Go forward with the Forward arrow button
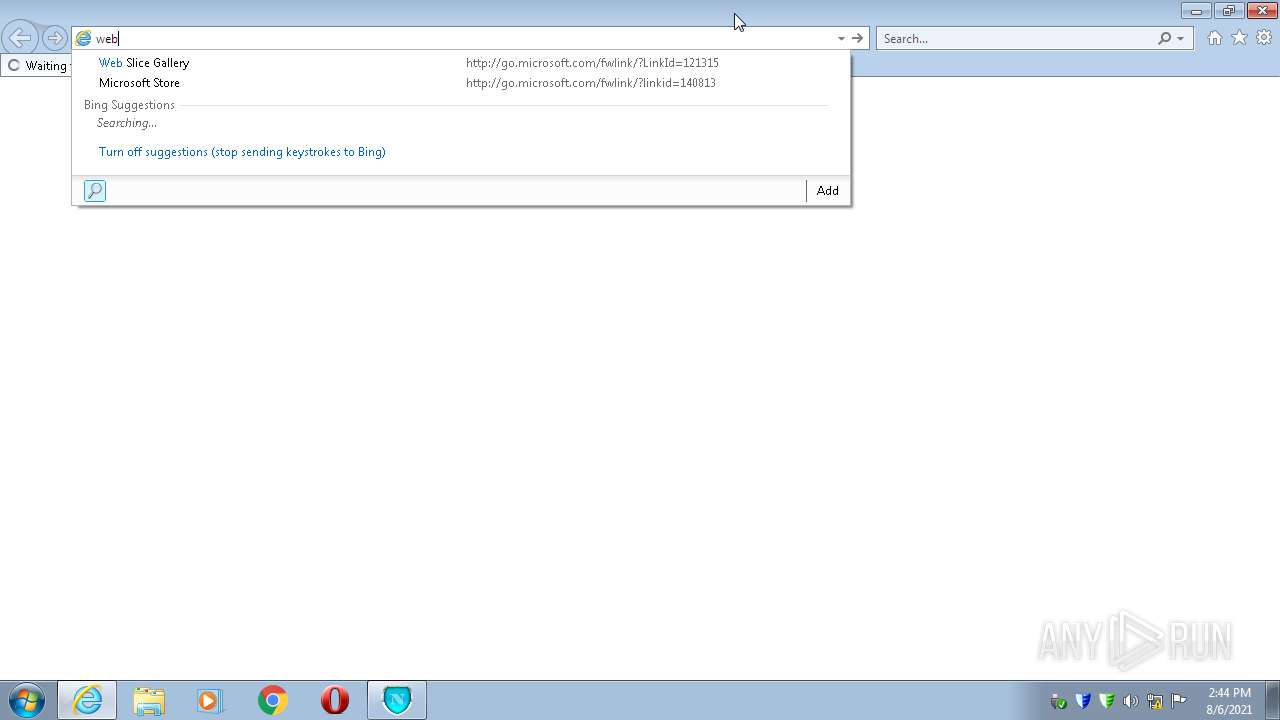The image size is (1280, 720). [54, 38]
